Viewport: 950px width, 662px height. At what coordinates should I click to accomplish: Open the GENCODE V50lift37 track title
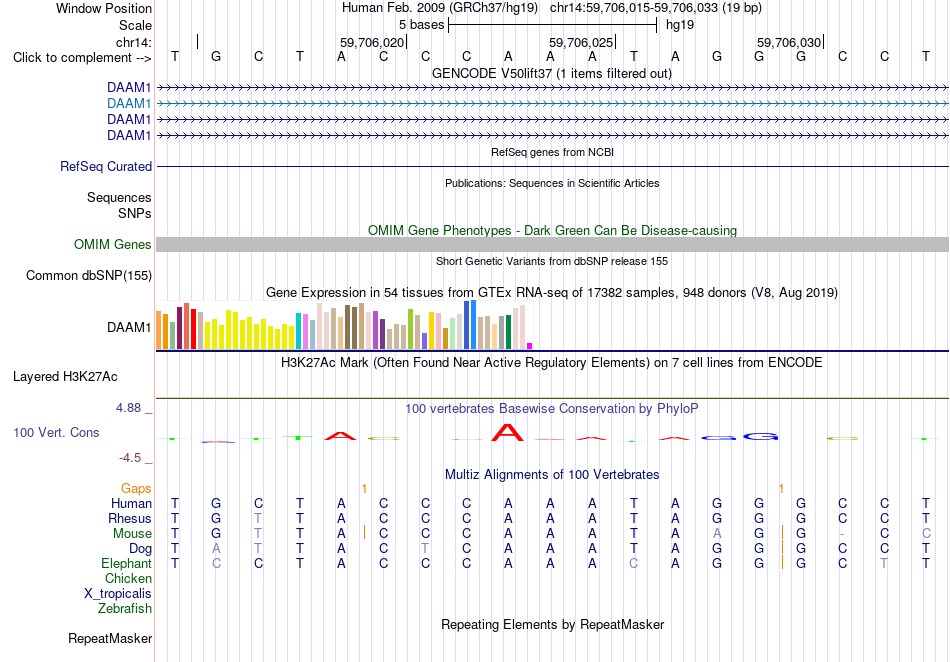[x=552, y=74]
